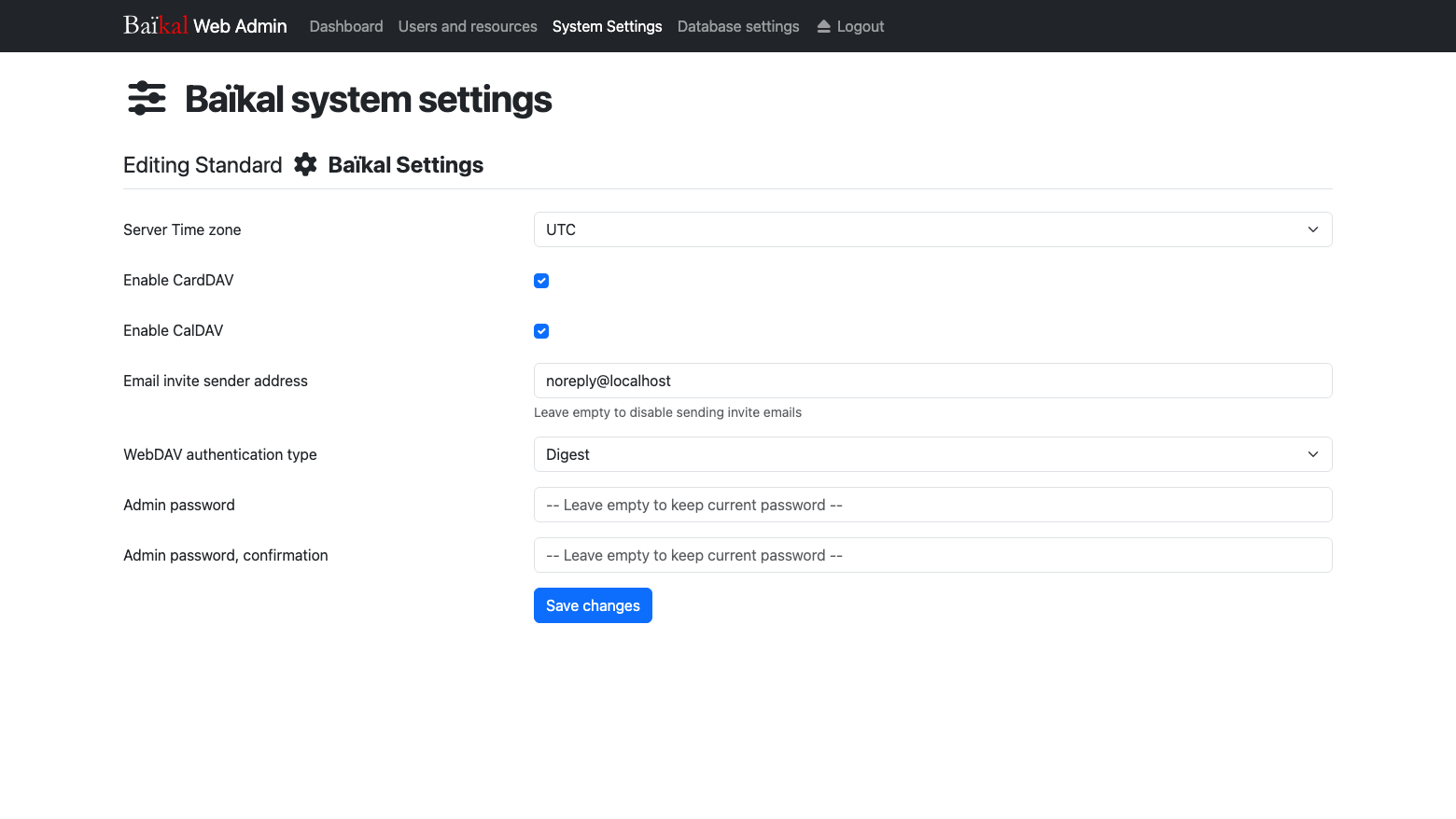
Task: Click the "Baïkal system settings" heading
Action: 369,99
